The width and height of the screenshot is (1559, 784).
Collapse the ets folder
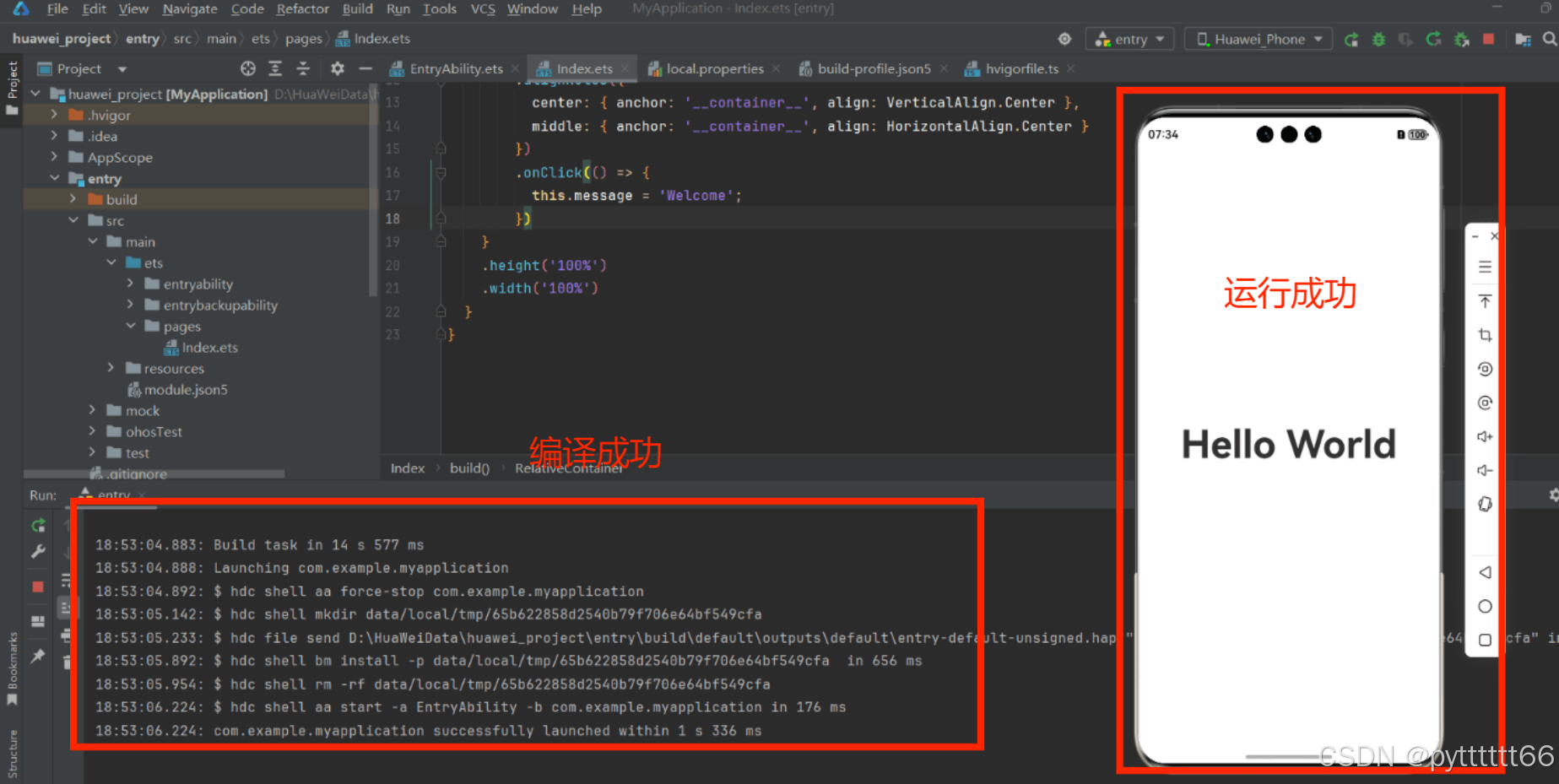pos(111,262)
